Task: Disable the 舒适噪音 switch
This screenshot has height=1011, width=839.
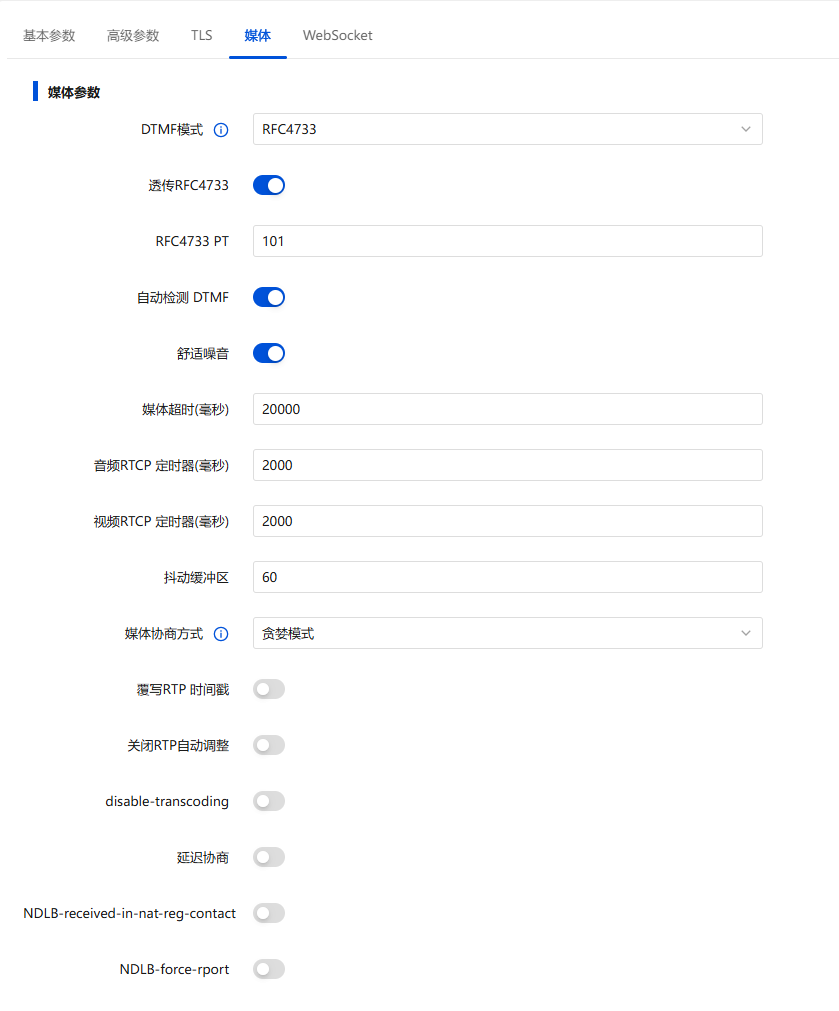Action: 268,353
